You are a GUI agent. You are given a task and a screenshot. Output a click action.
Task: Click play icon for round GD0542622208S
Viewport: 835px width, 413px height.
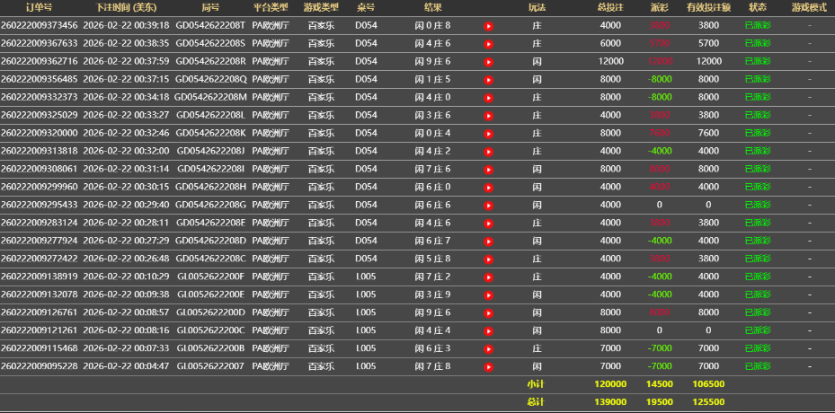tap(489, 44)
